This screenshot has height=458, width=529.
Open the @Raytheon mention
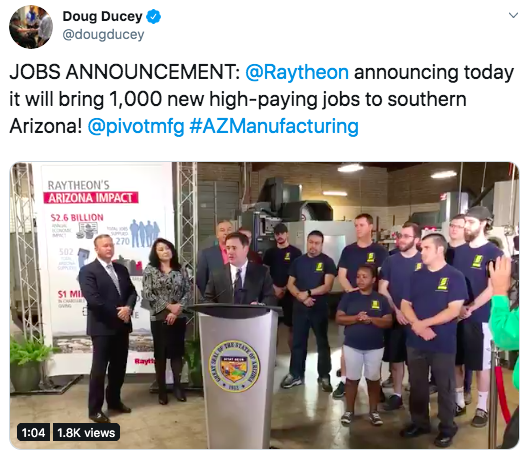[x=297, y=72]
